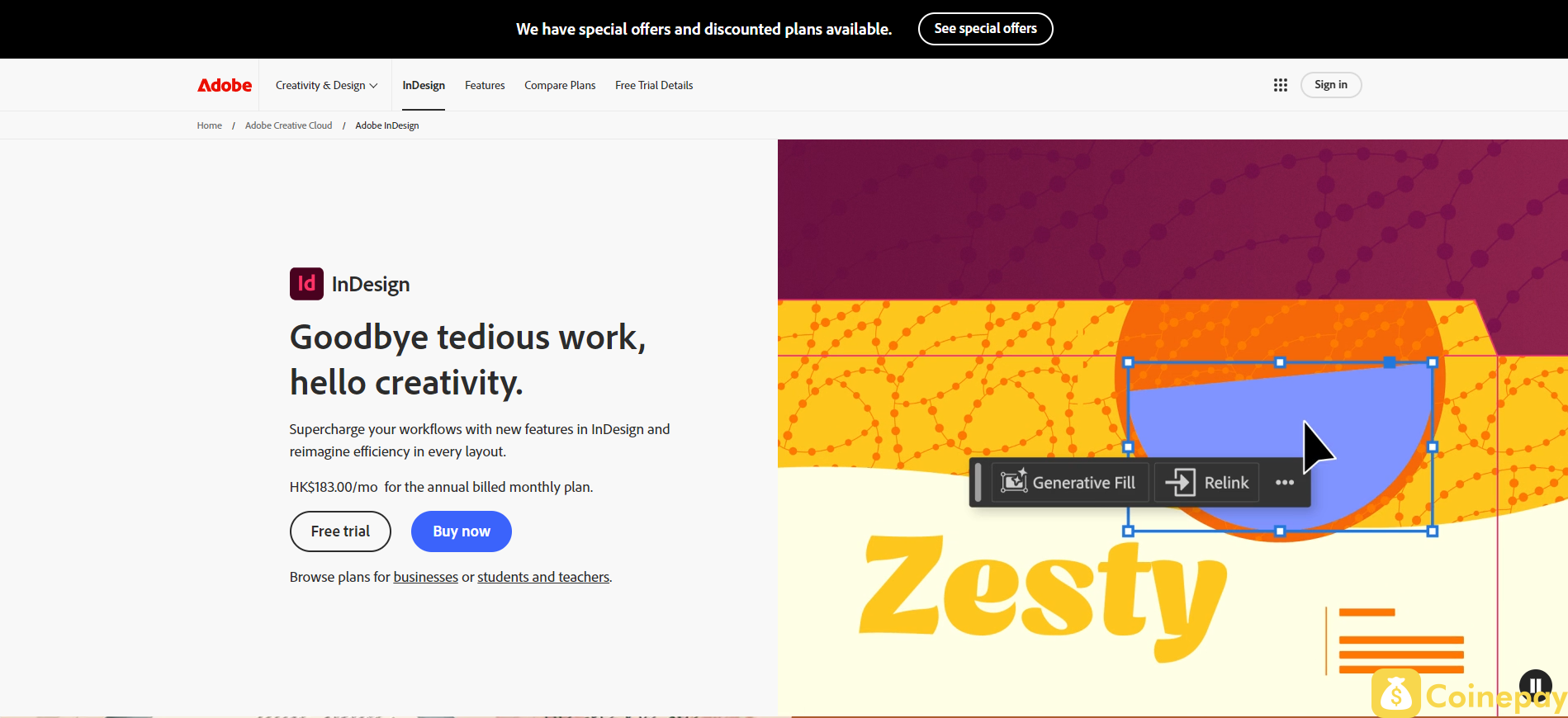The height and width of the screenshot is (718, 1568).
Task: Click the See special offers button
Action: click(986, 29)
